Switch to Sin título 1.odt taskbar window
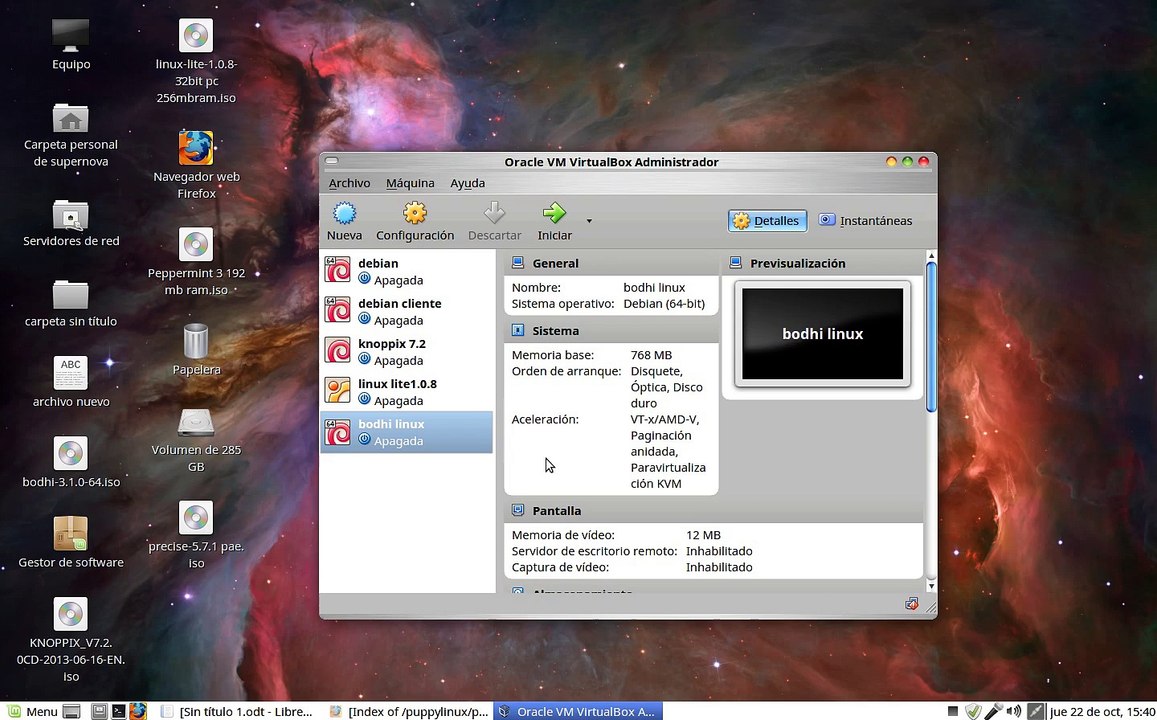 click(238, 711)
